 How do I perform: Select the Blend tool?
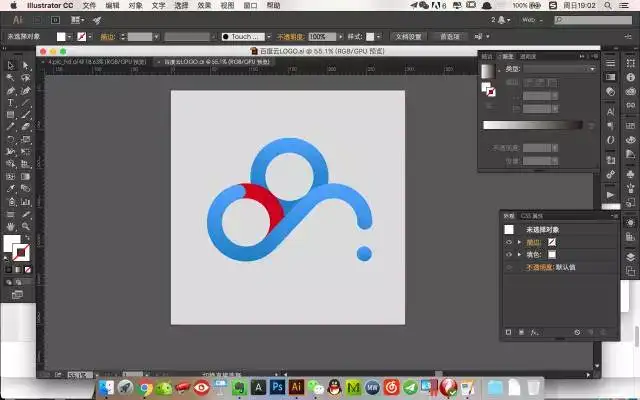click(x=26, y=189)
